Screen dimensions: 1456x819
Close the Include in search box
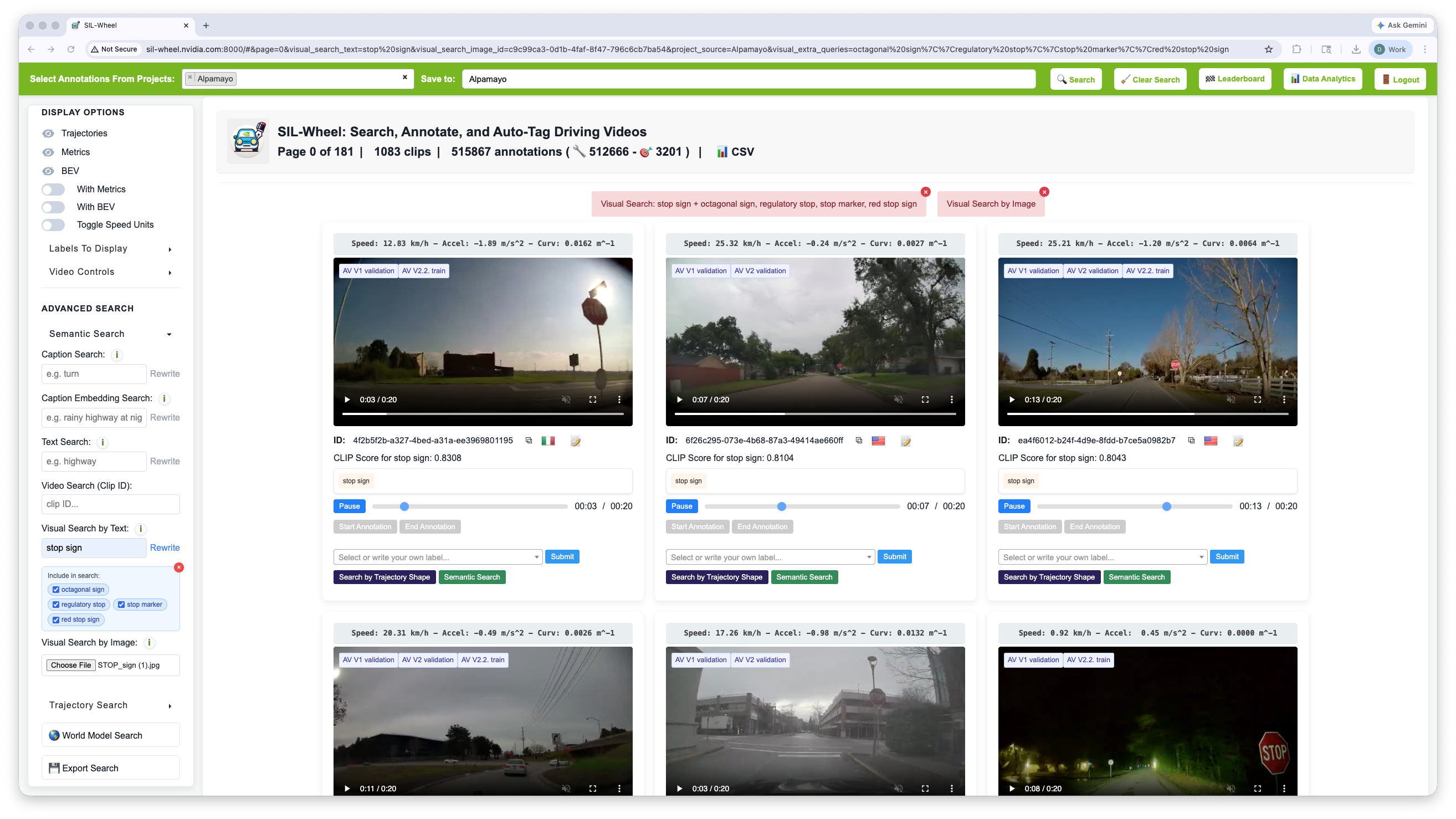pos(178,567)
